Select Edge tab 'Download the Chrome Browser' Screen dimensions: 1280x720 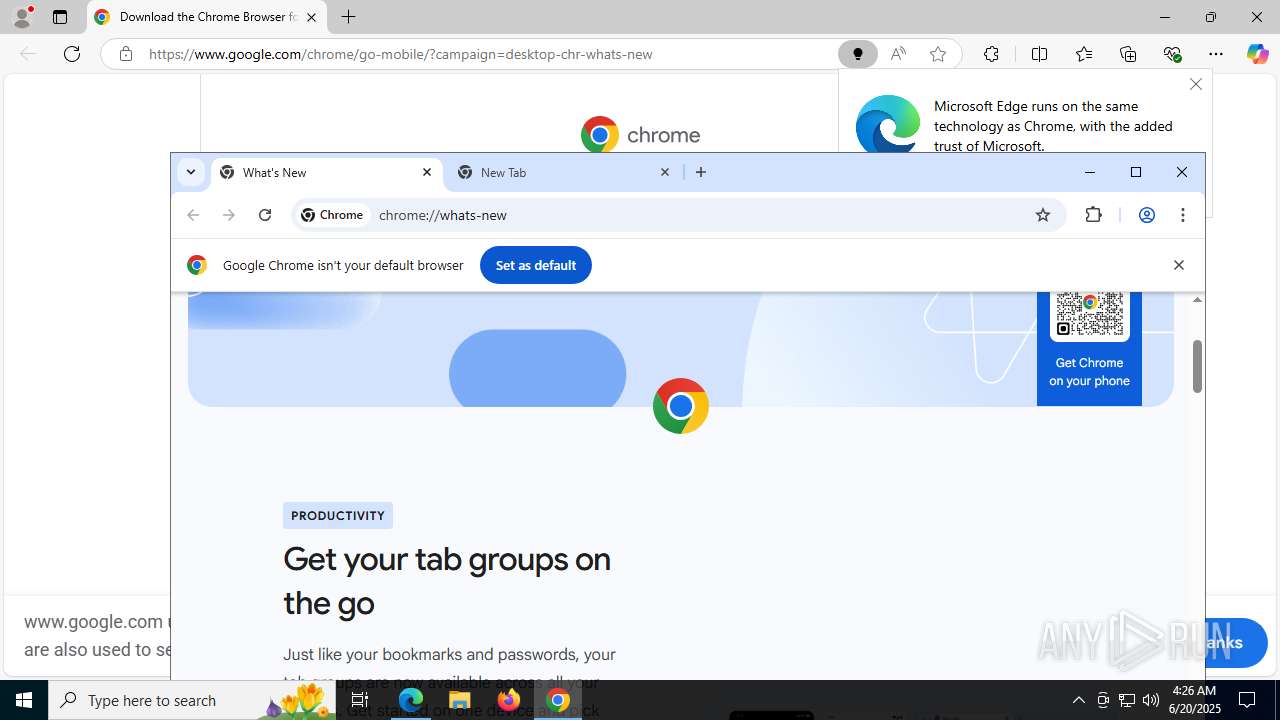point(208,17)
